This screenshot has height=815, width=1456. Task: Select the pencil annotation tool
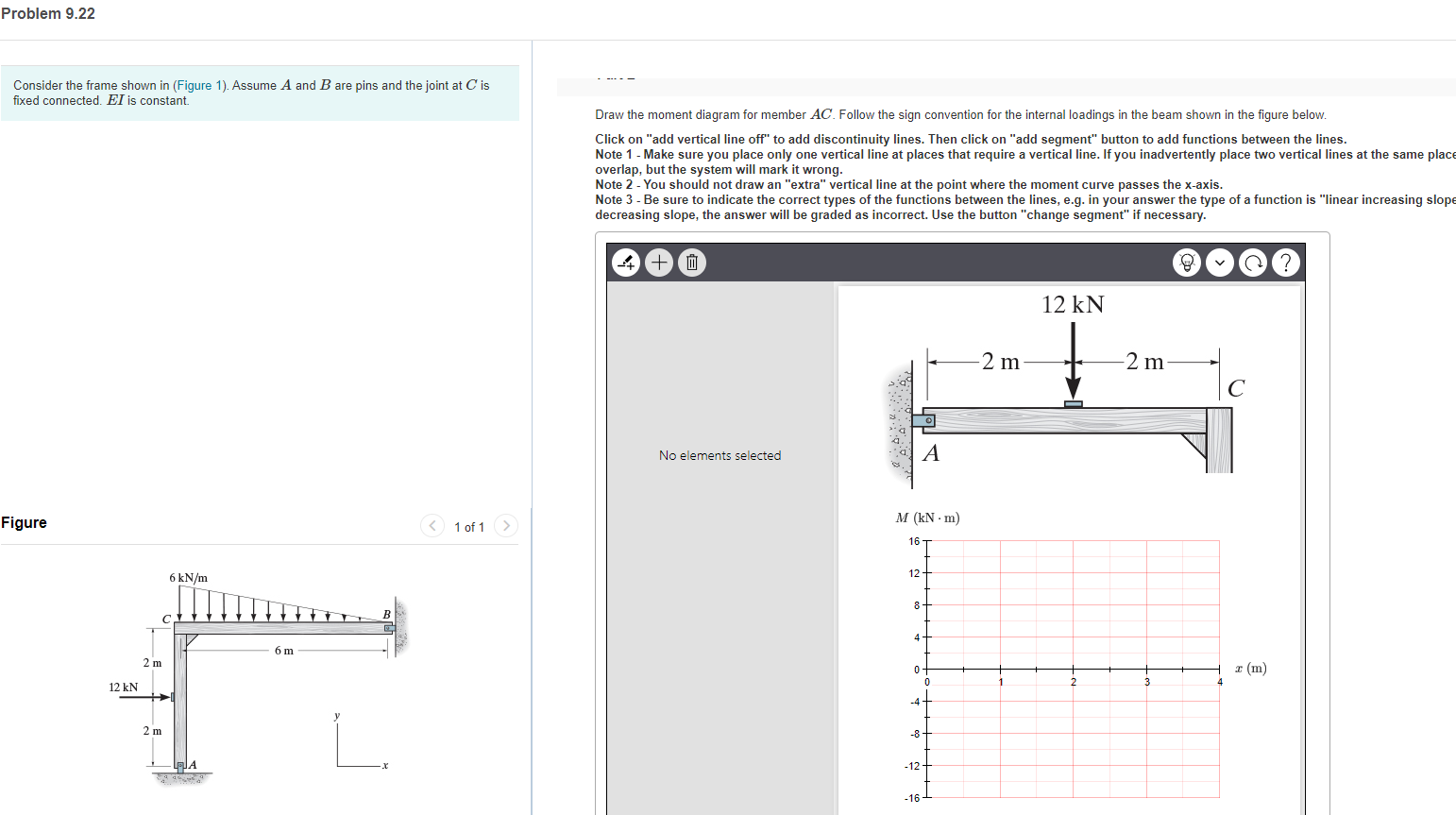[x=625, y=262]
